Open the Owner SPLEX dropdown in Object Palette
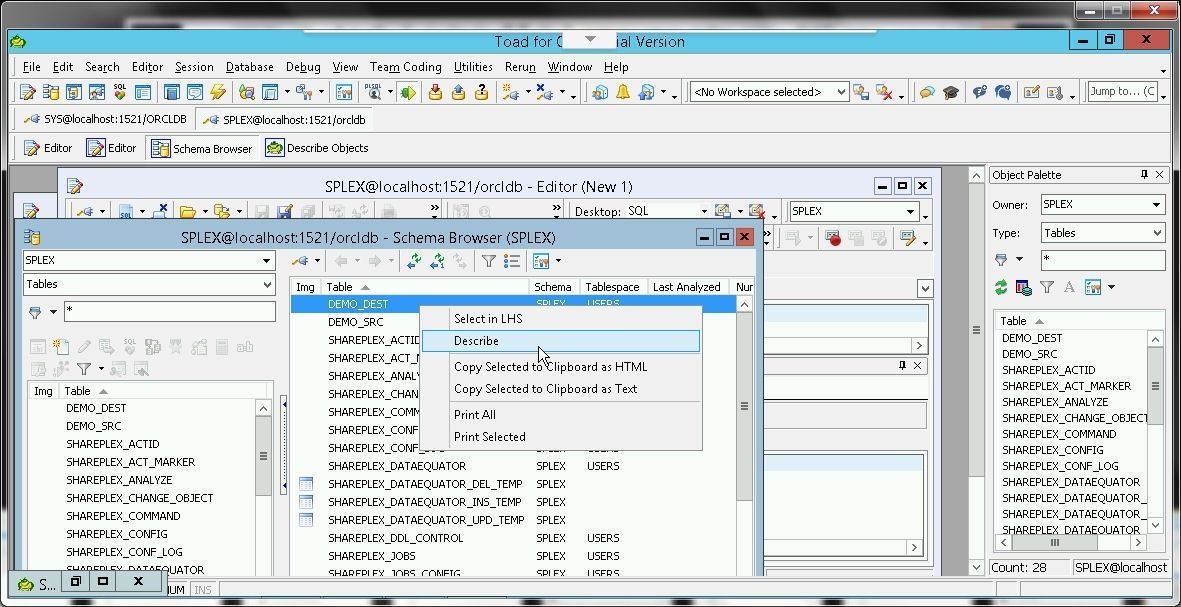Image resolution: width=1181 pixels, height=607 pixels. tap(1156, 204)
